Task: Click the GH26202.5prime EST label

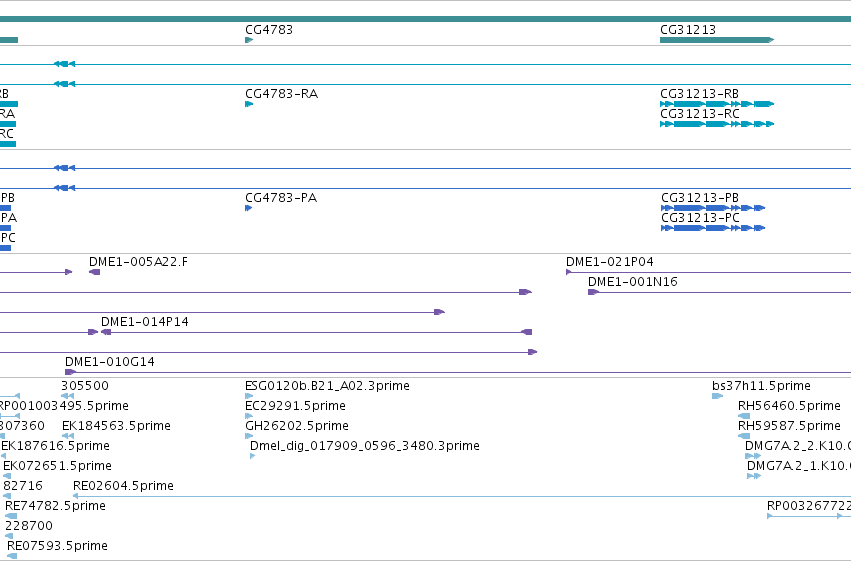Action: pyautogui.click(x=297, y=426)
